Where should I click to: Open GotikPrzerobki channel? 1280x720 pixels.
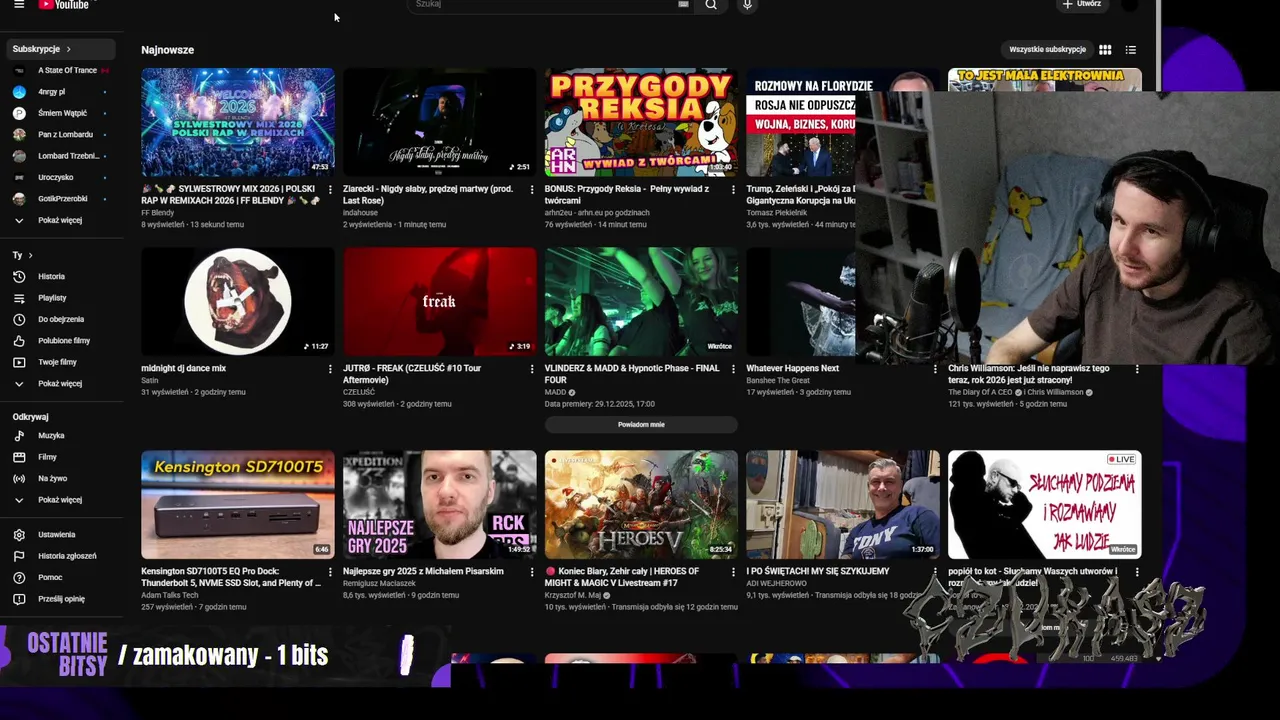point(62,199)
